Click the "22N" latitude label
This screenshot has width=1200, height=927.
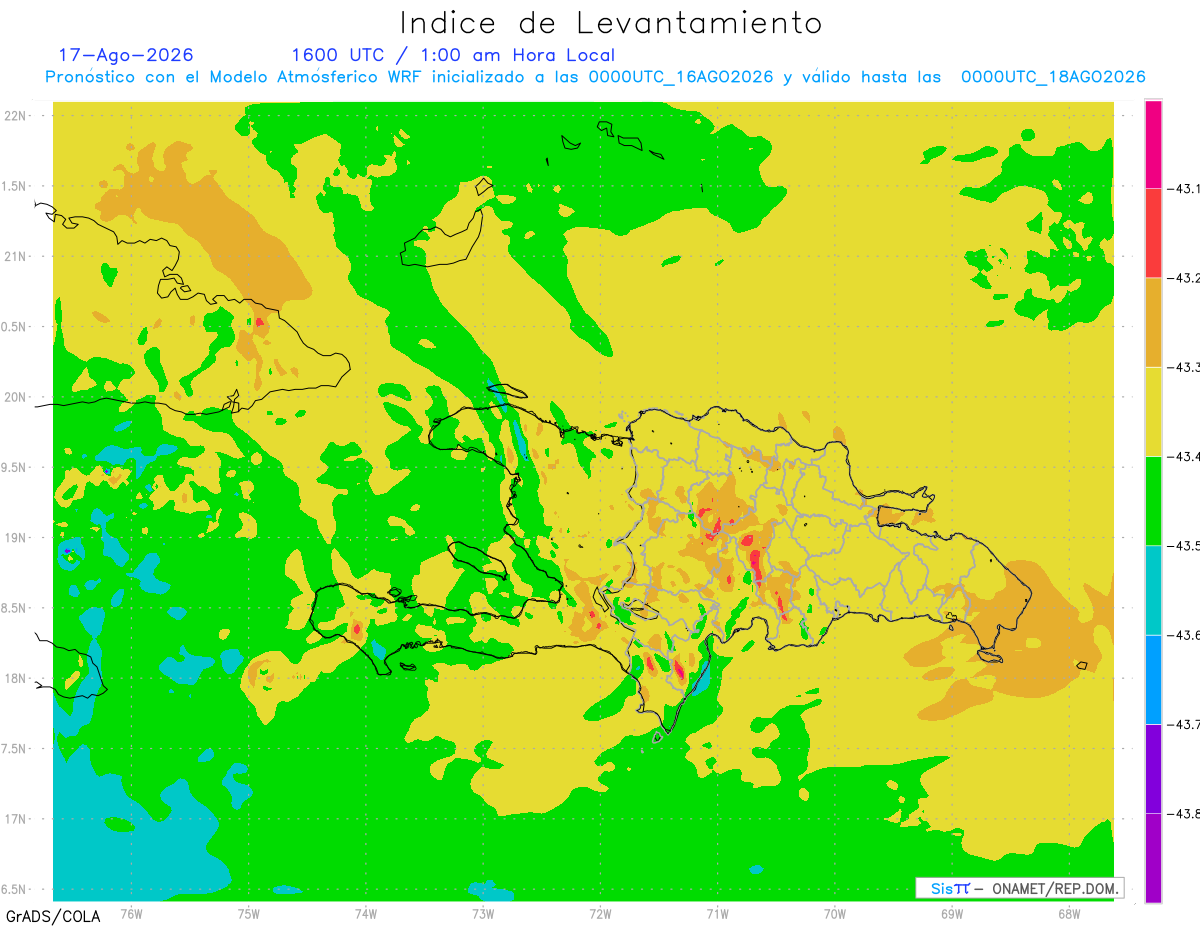[x=17, y=115]
